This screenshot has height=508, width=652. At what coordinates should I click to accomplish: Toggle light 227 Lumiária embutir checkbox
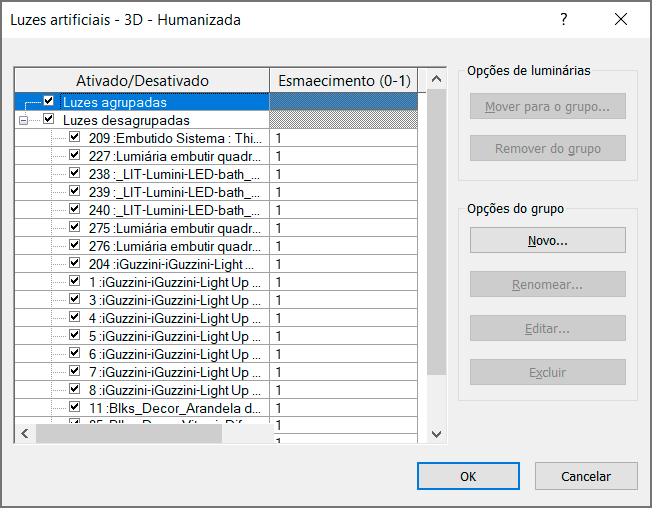tap(74, 155)
